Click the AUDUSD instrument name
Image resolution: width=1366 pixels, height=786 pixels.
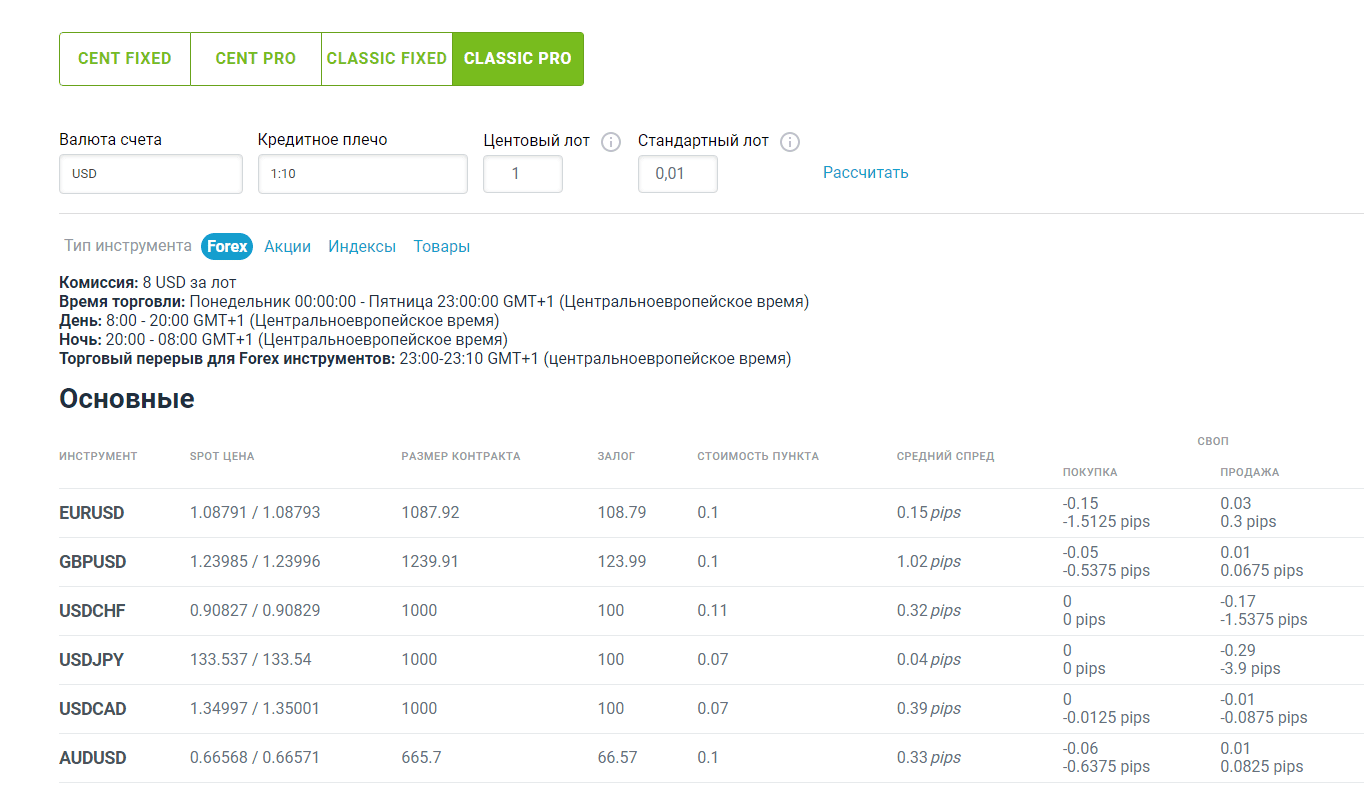[93, 758]
